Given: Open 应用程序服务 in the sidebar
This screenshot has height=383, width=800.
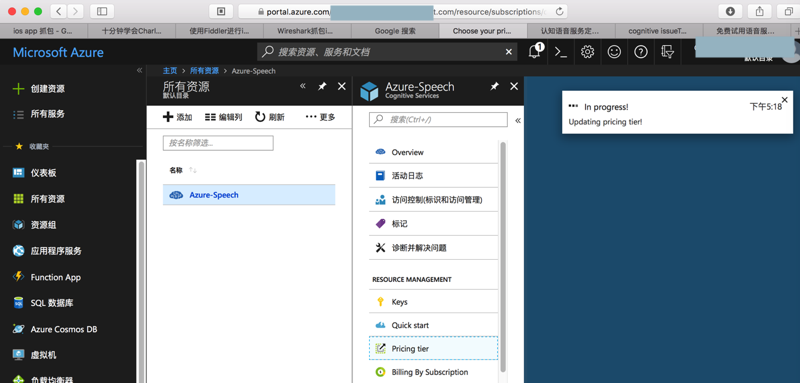Looking at the screenshot, I should pos(47,251).
